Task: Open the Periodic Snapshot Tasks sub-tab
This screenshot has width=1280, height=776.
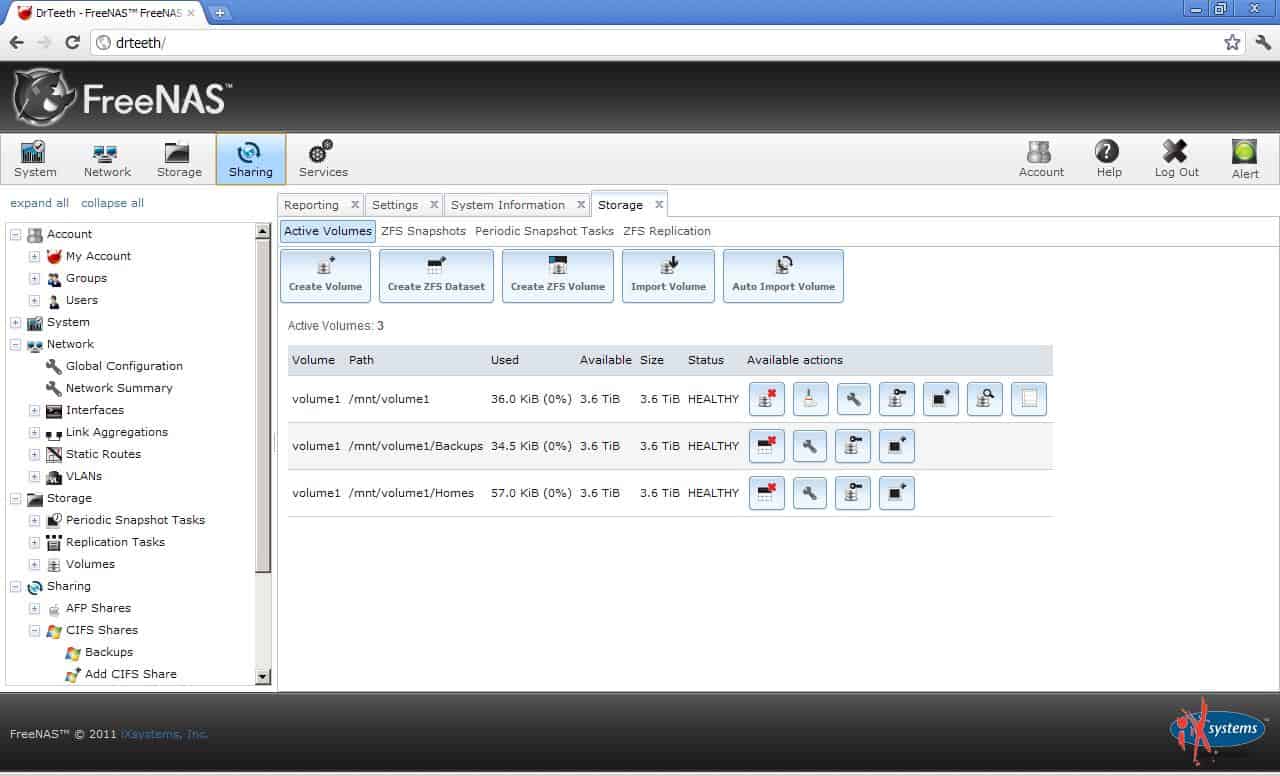Action: pos(544,231)
